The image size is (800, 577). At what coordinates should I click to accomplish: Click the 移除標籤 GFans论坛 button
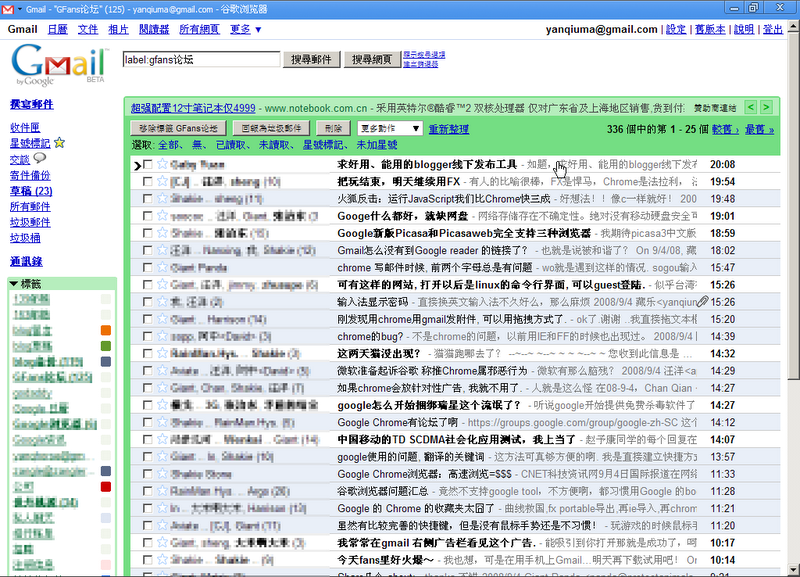pos(178,128)
